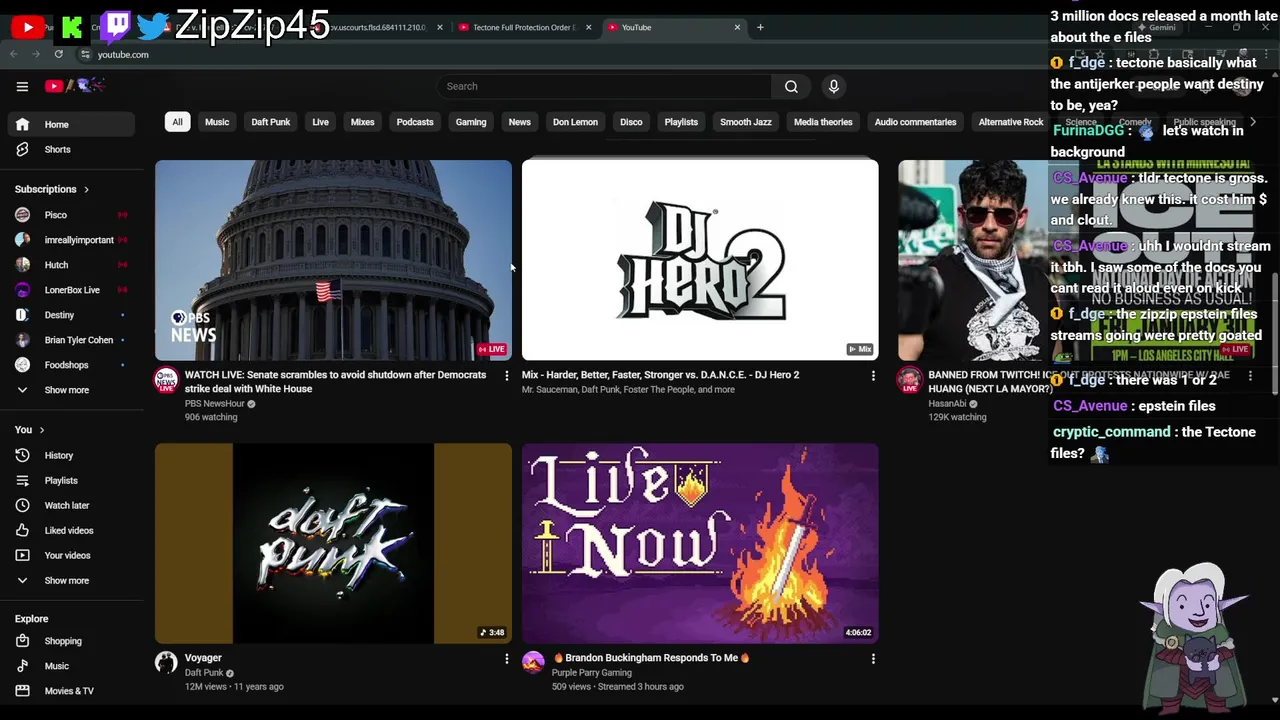Click Voyager video title
This screenshot has width=1280, height=720.
[x=203, y=658]
